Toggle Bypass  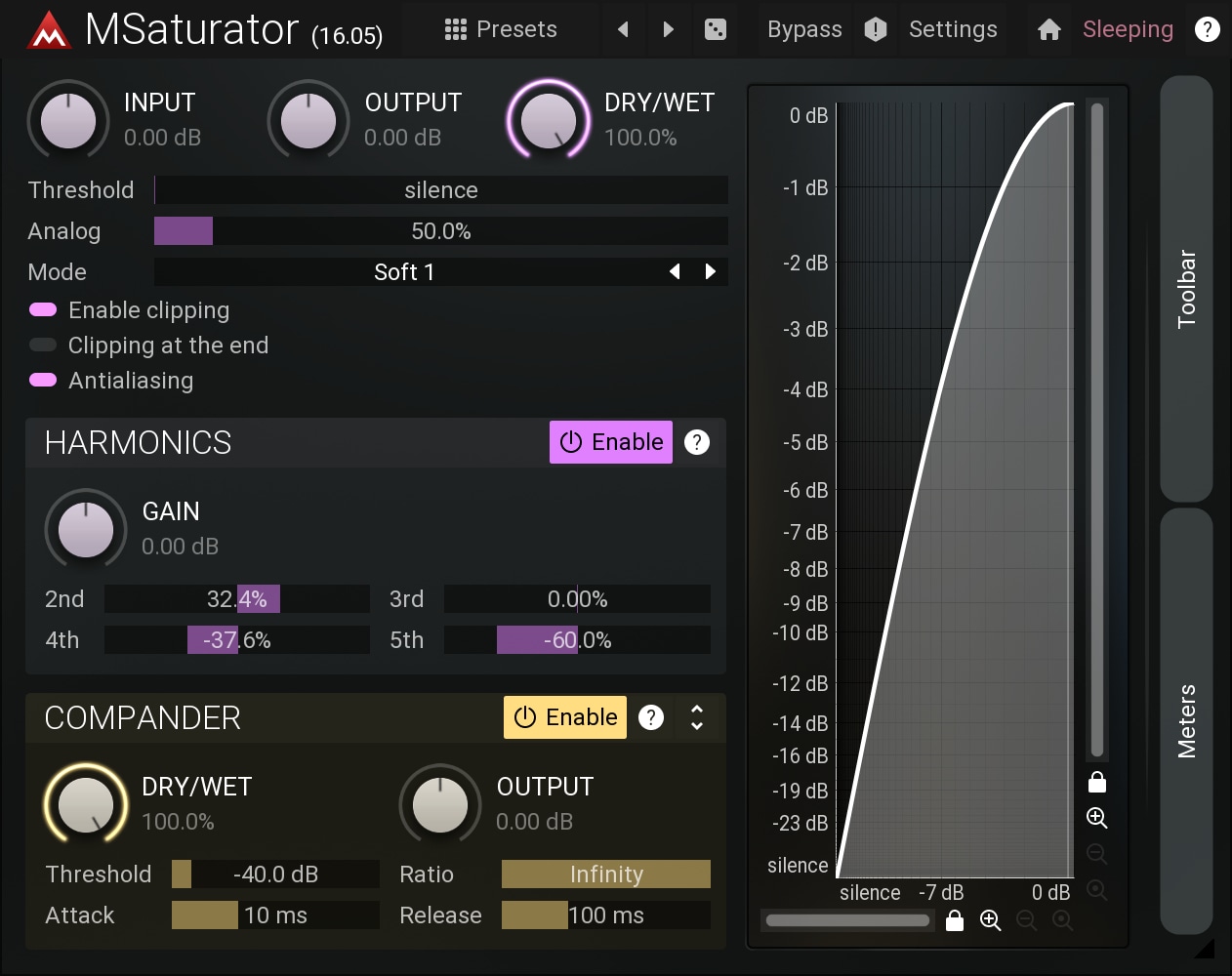click(x=804, y=29)
